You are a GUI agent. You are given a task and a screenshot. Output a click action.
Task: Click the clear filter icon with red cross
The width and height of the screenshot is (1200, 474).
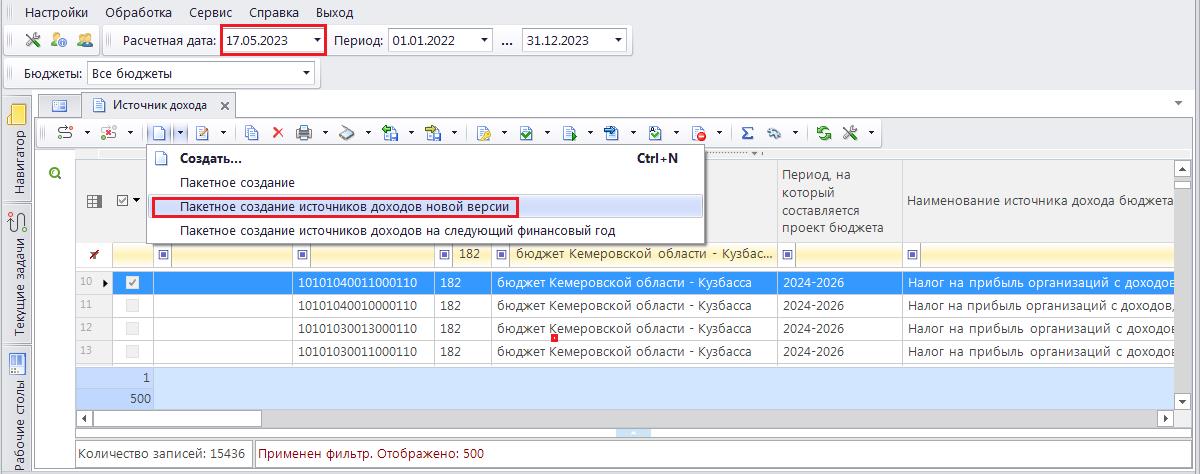click(109, 132)
